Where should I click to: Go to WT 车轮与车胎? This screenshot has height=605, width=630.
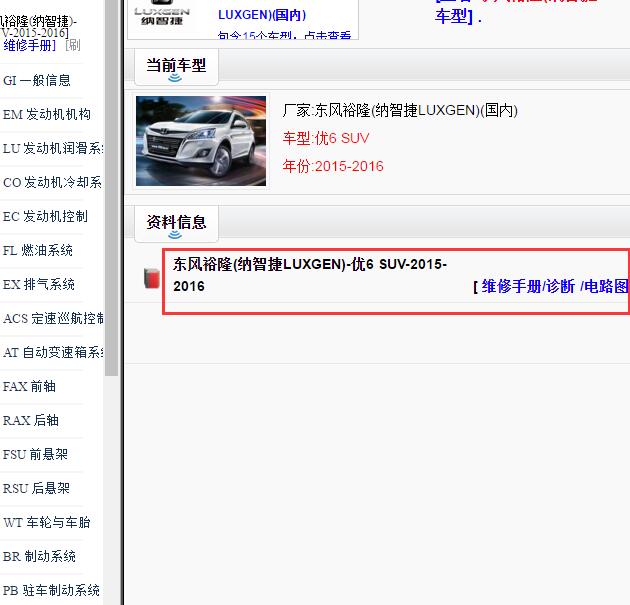point(47,523)
